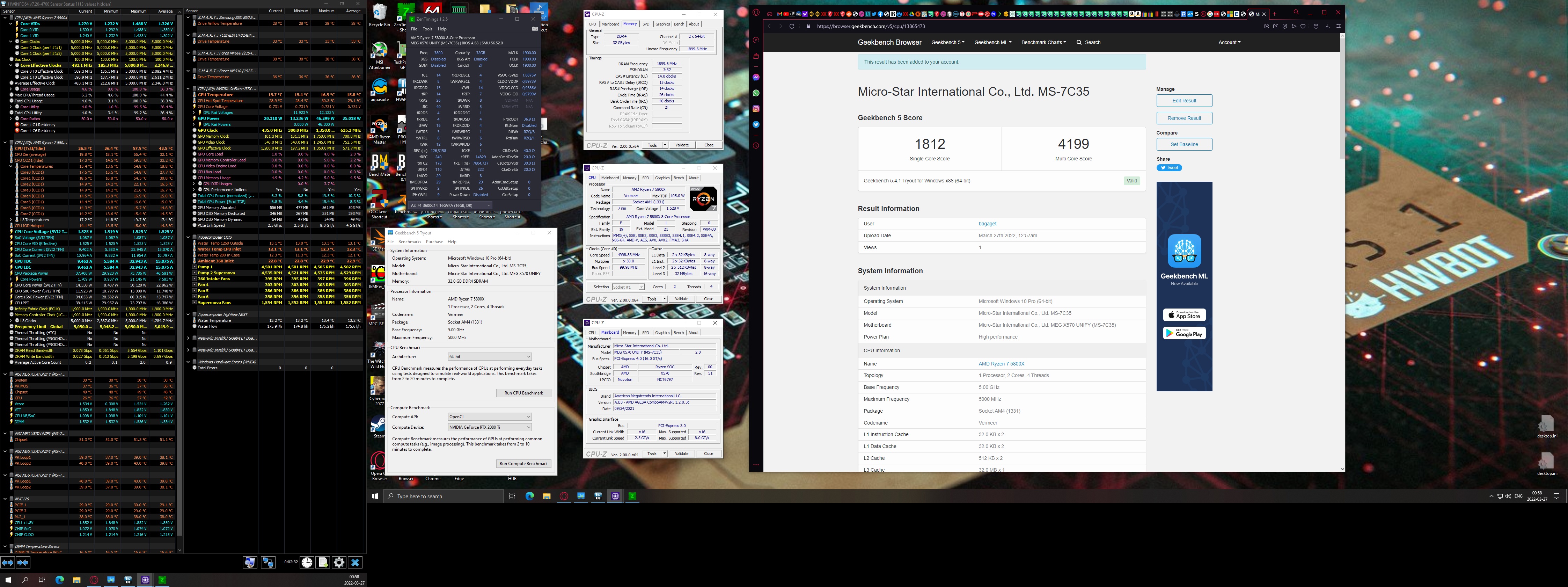1568x587 pixels.
Task: Open Benchmarks menu in Geekbench 5 Tryout
Action: coord(410,242)
